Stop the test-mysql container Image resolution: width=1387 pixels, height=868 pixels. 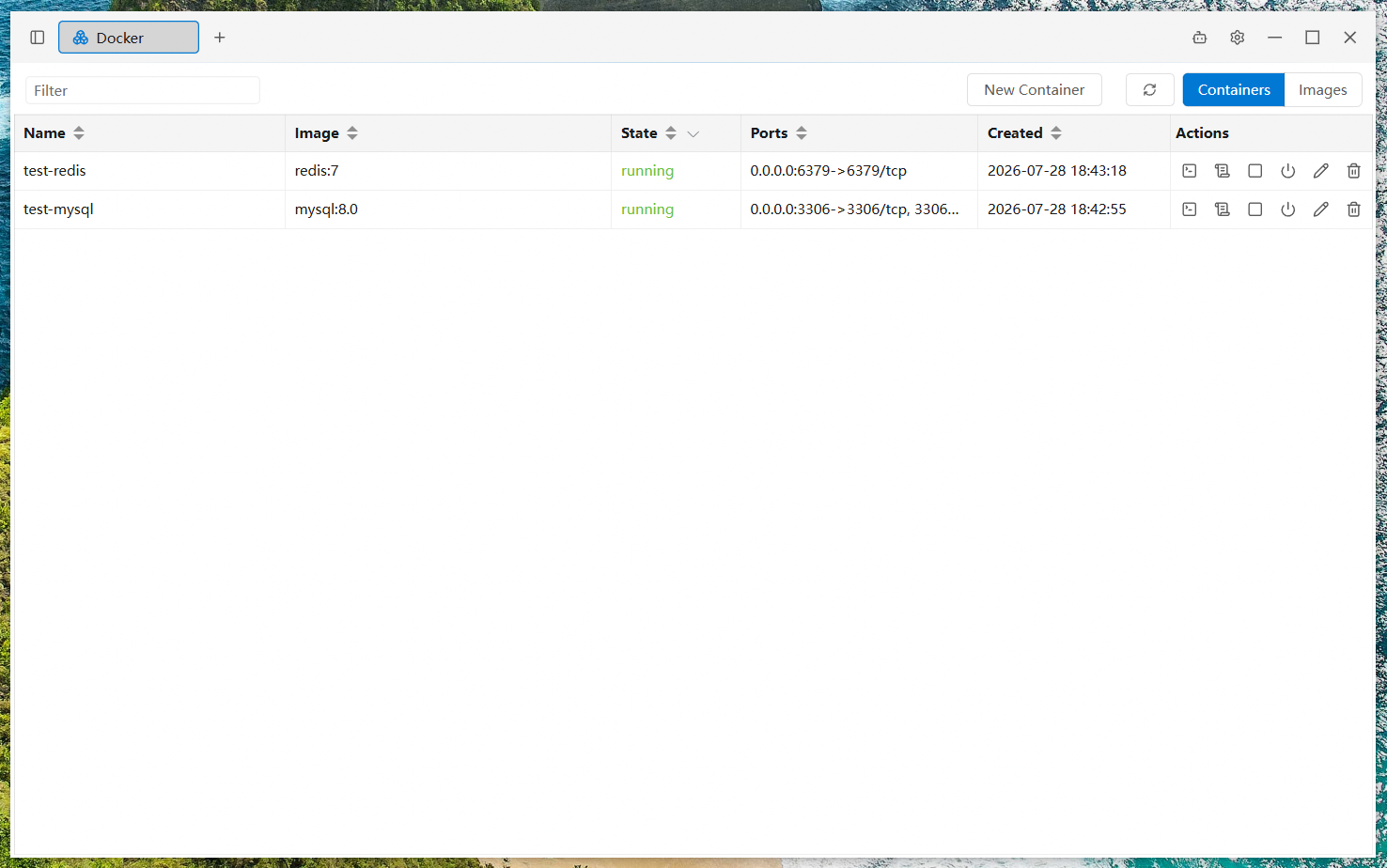coord(1255,209)
